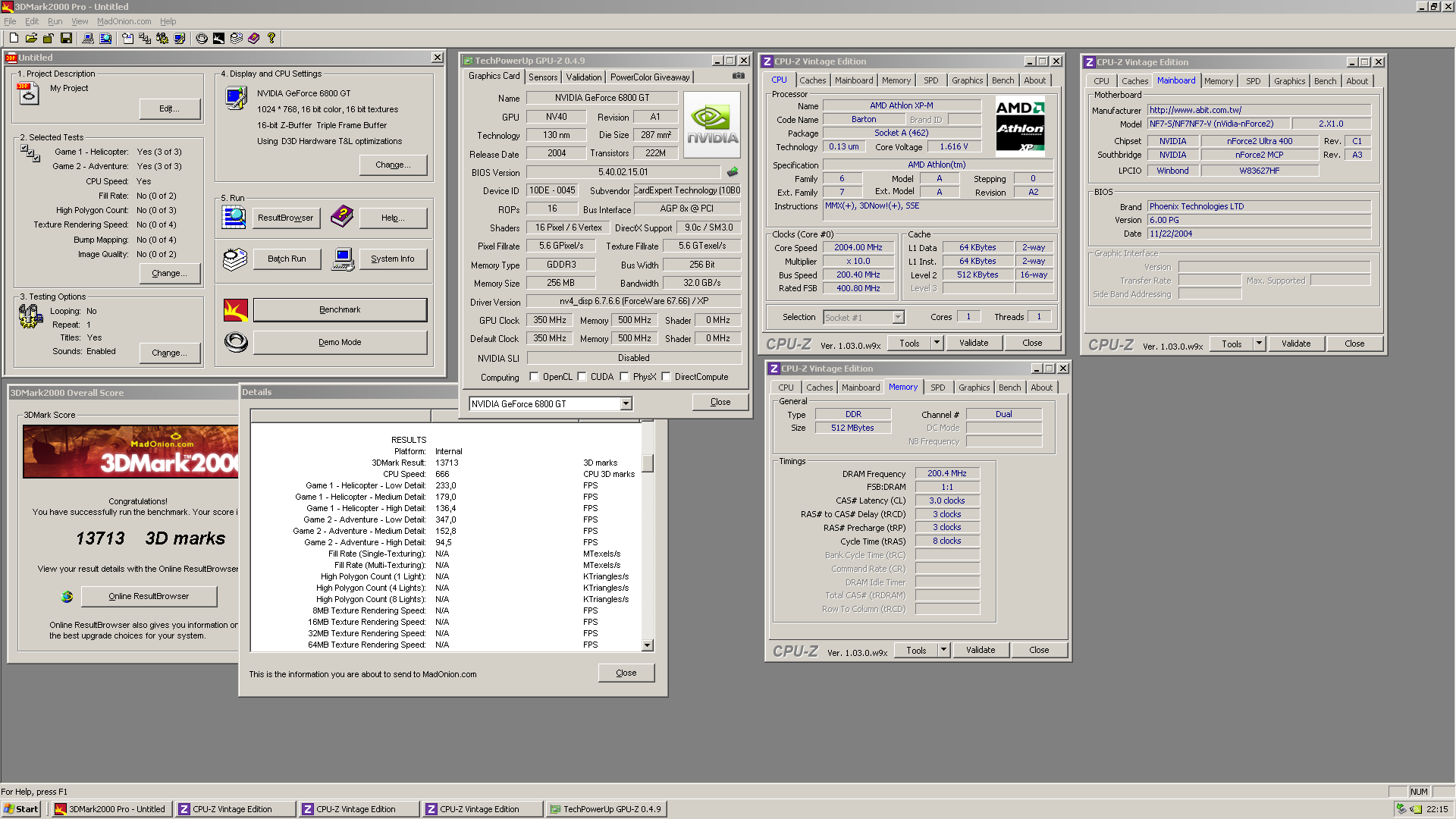Click the yellow question mark toolbar icon

[271, 38]
